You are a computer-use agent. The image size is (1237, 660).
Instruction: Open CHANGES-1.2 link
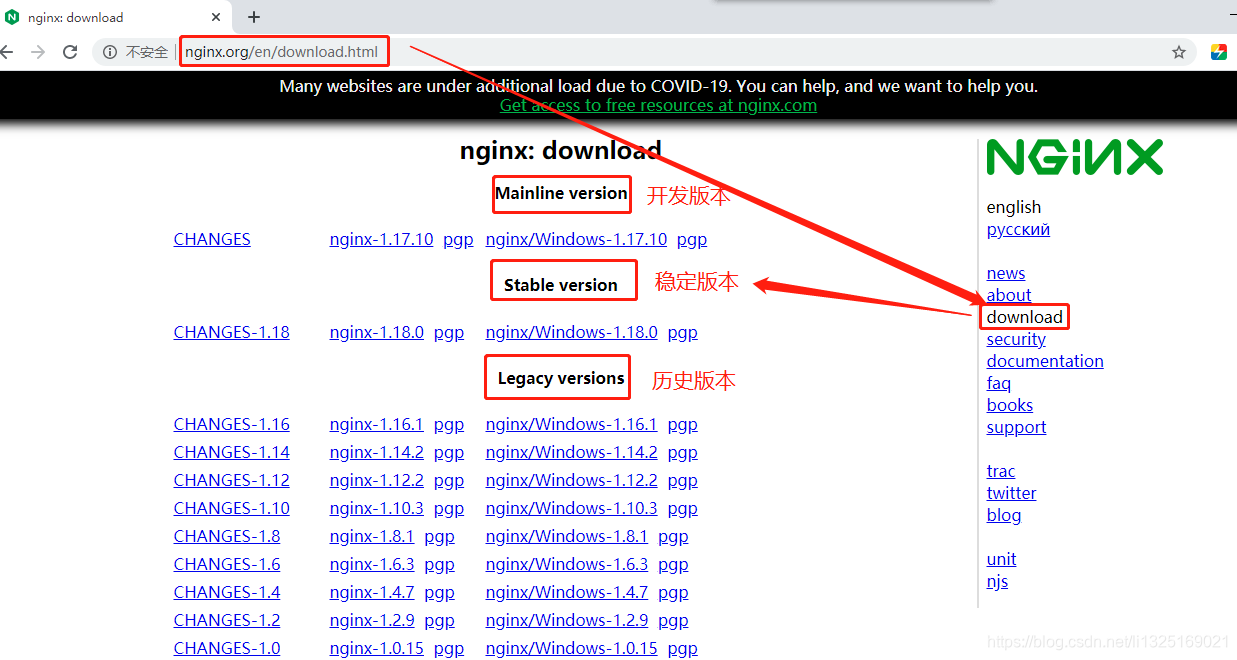[x=227, y=620]
